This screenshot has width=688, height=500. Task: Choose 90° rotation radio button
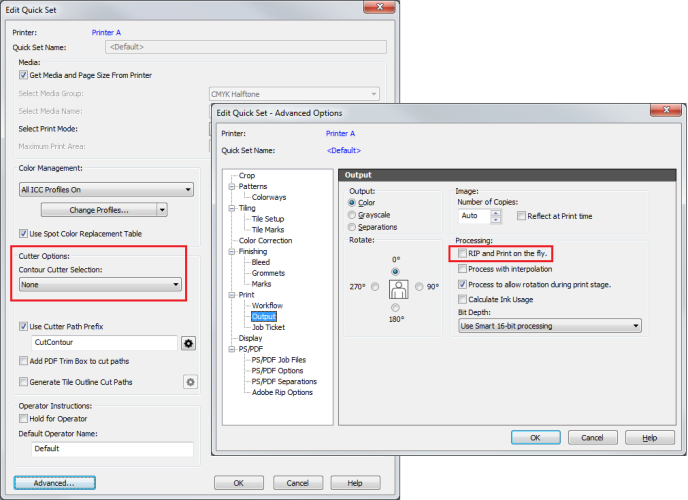point(421,287)
